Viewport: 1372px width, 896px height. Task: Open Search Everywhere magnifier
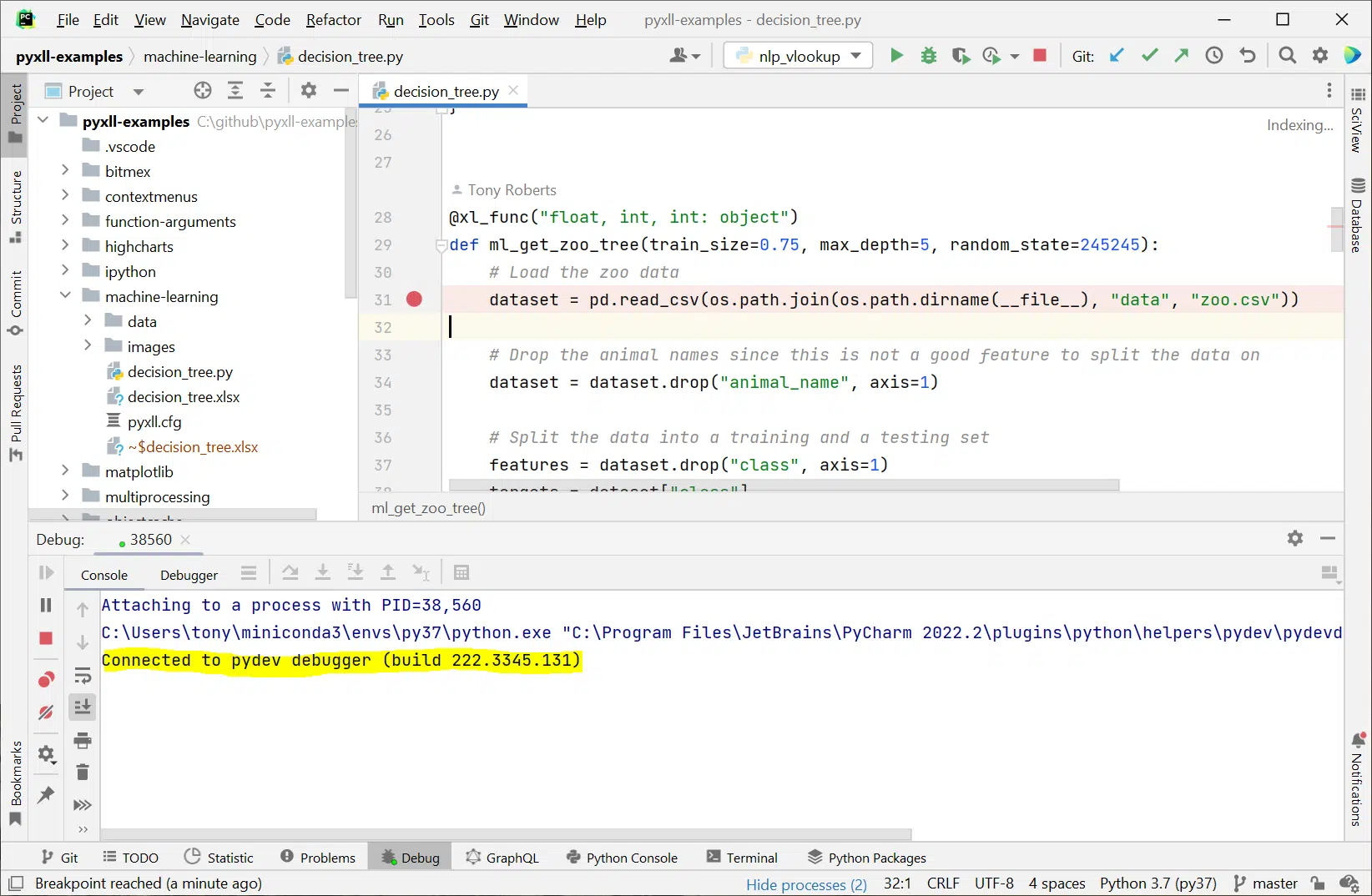point(1288,56)
